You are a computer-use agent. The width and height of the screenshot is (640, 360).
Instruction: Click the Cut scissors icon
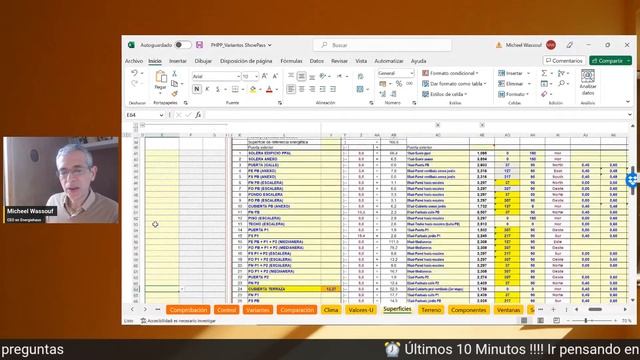[x=175, y=73]
